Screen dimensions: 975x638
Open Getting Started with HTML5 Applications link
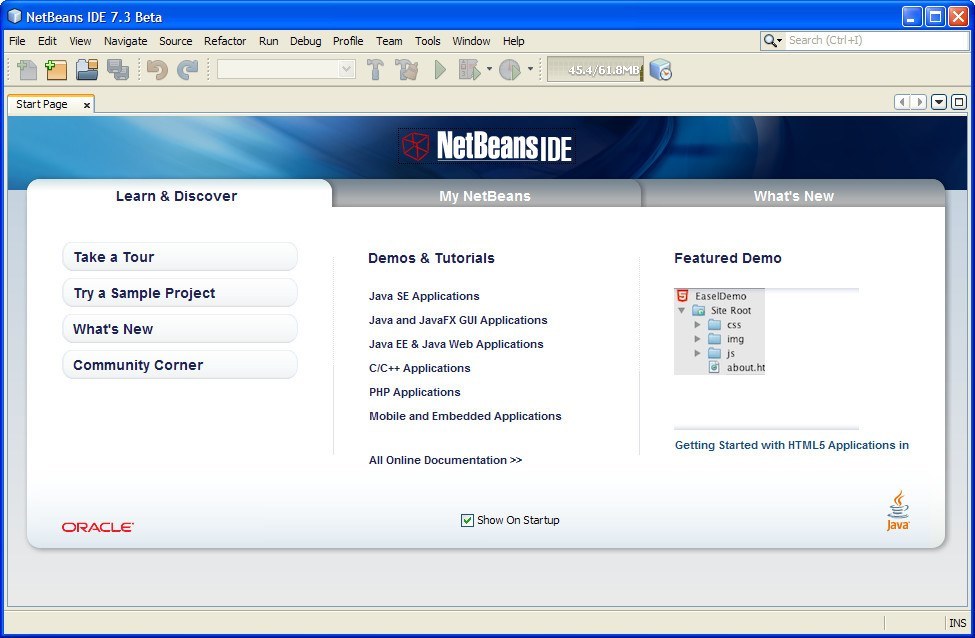[792, 445]
